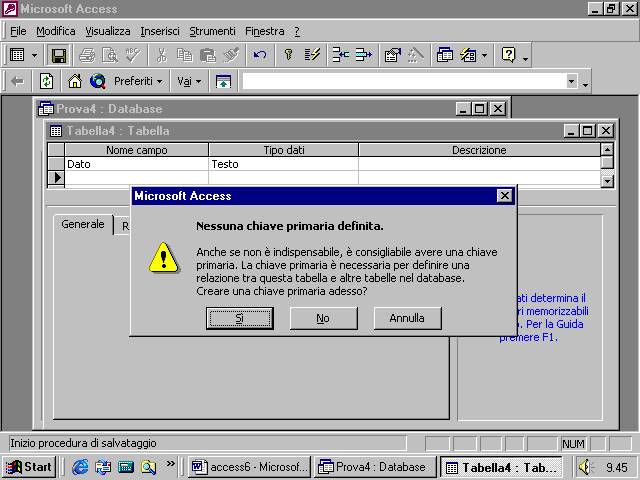
Task: Click the Format Painter brush icon
Action: tap(231, 55)
